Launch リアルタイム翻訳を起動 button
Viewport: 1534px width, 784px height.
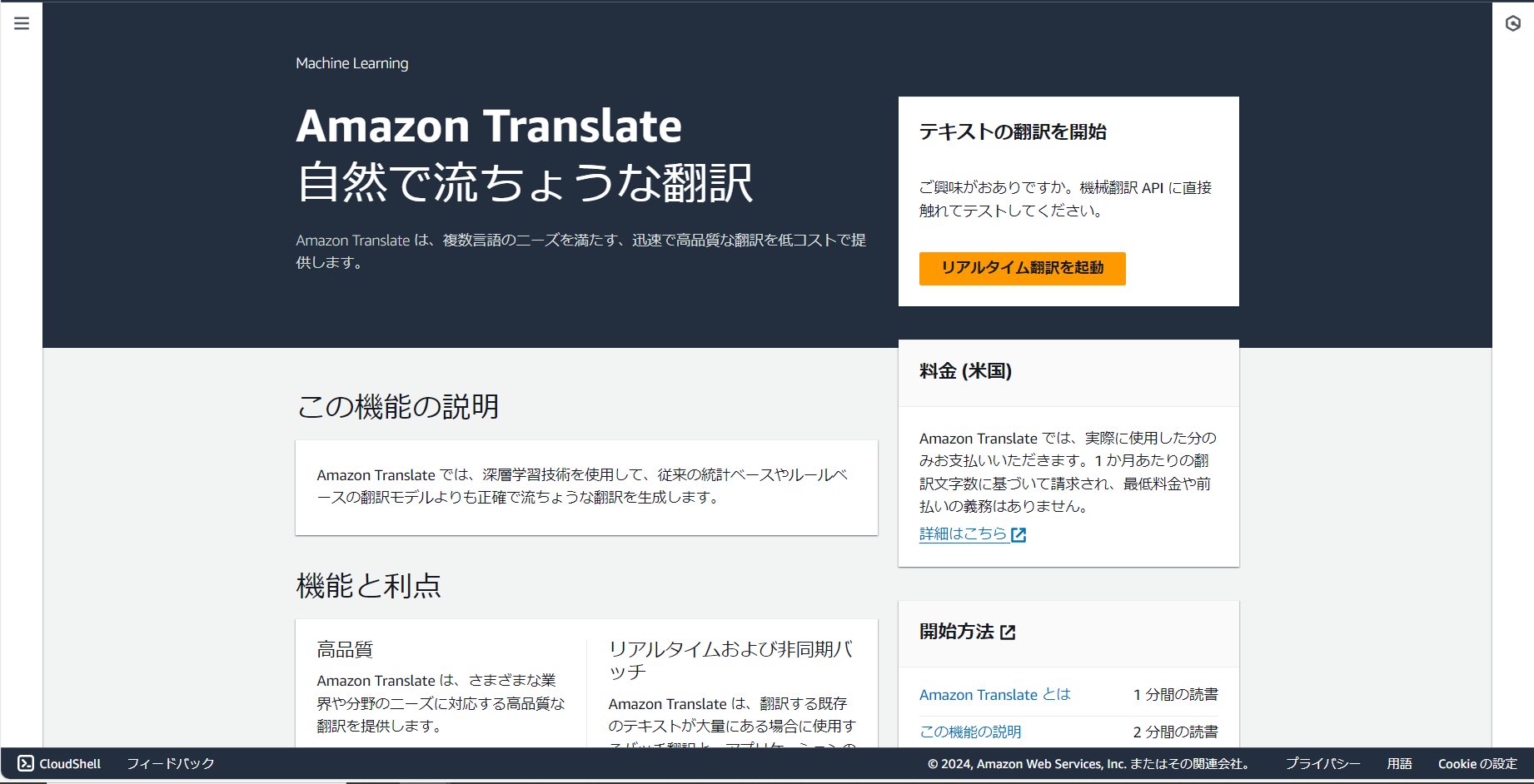(1022, 268)
